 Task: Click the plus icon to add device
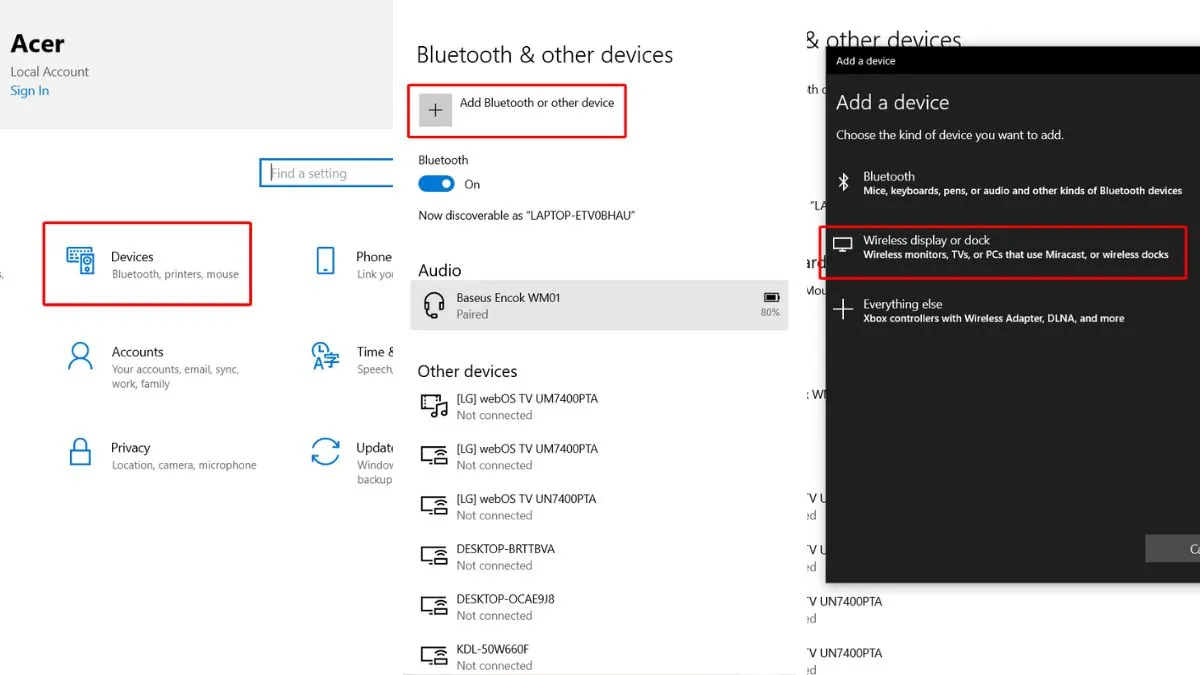(435, 110)
